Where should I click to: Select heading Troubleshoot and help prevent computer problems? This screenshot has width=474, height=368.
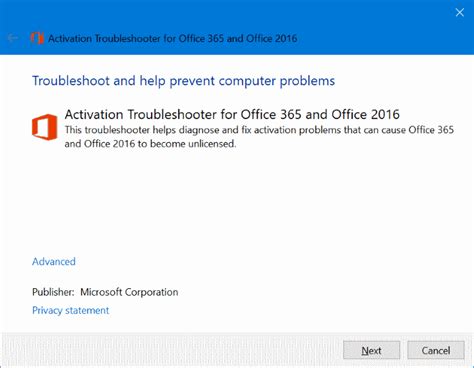point(183,81)
